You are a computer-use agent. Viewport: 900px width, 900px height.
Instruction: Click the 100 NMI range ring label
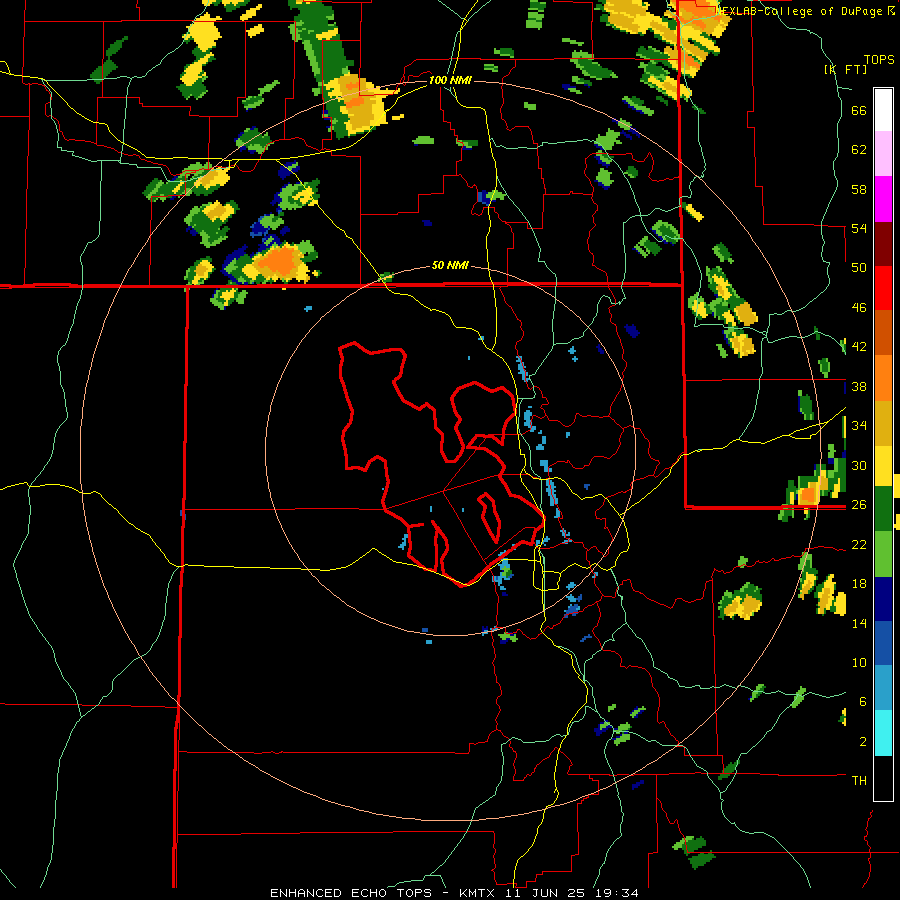click(450, 80)
